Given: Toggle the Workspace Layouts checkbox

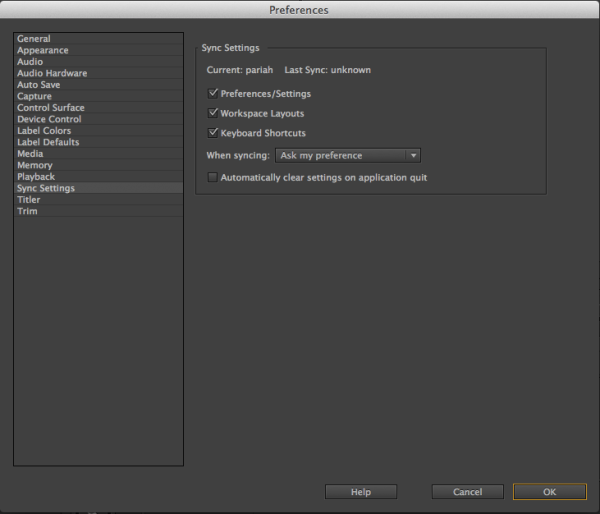Looking at the screenshot, I should (213, 113).
